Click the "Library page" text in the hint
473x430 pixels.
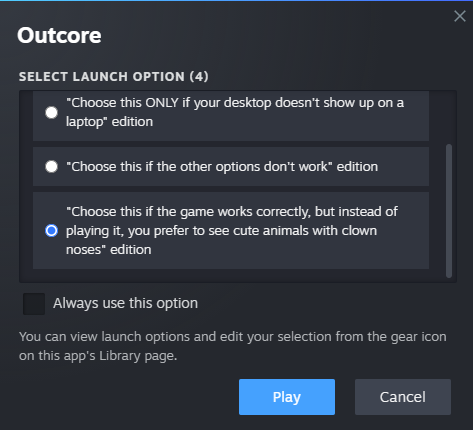(x=138, y=356)
